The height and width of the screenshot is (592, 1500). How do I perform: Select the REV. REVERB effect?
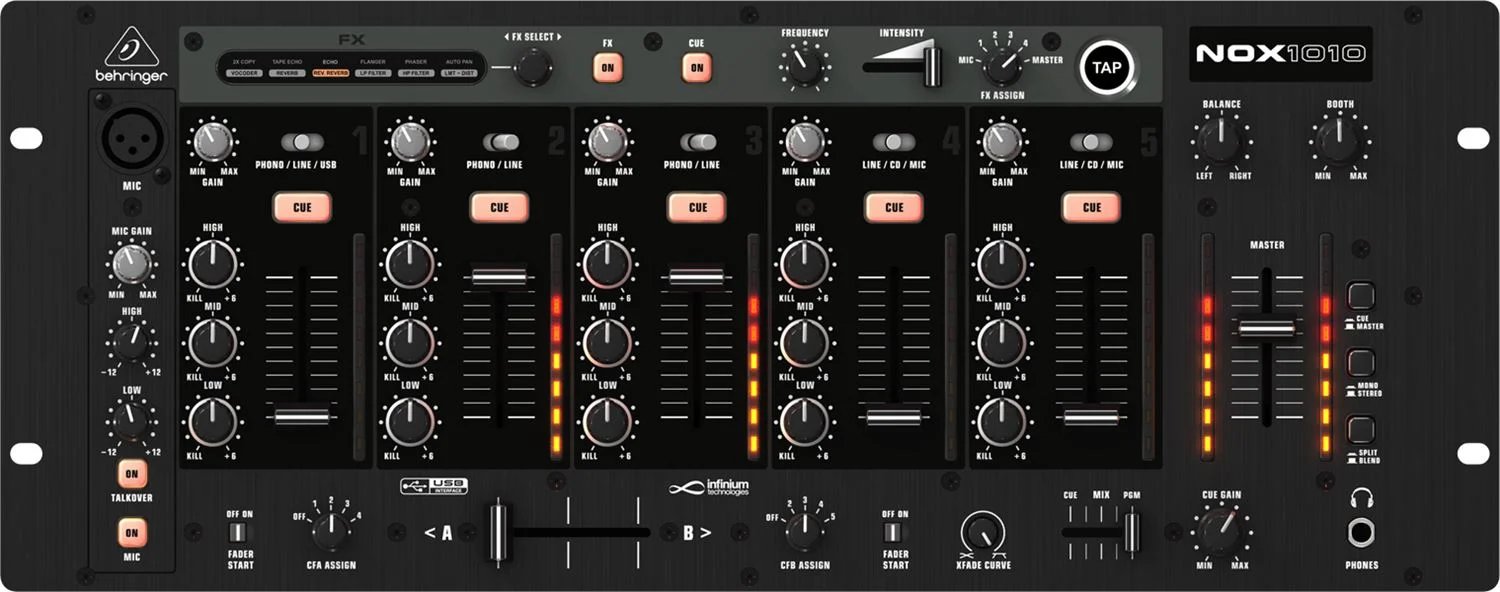pos(330,72)
